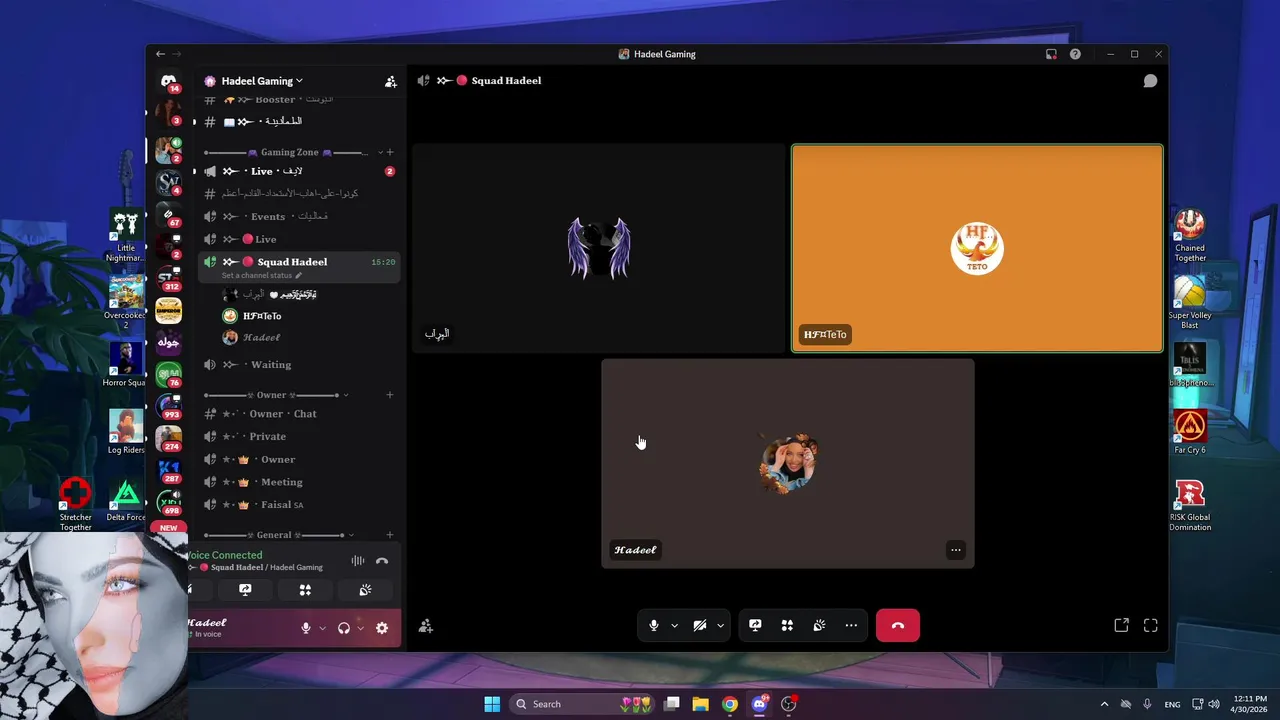Open the server with the 312 badge

pos(168,278)
